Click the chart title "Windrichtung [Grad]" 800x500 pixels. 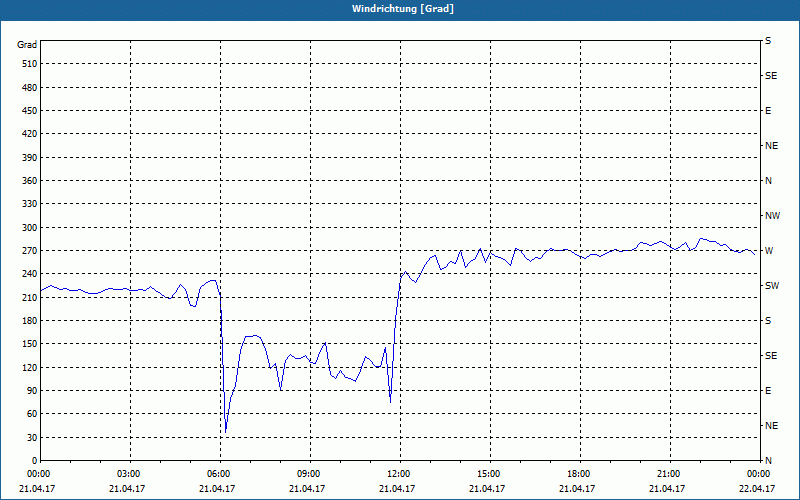[x=403, y=9]
